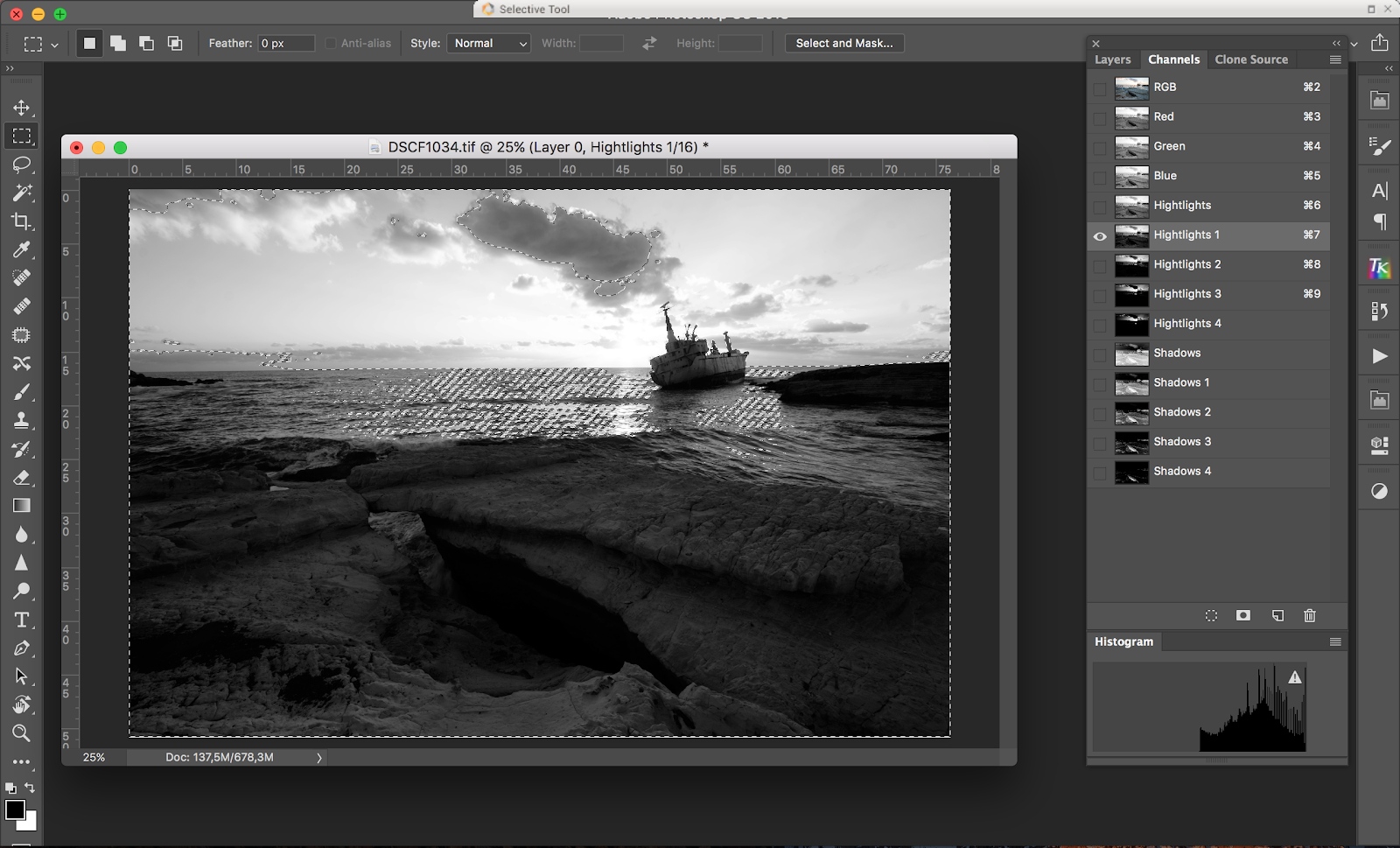
Task: Toggle visibility of Shadows 2 channel
Action: (x=1100, y=413)
